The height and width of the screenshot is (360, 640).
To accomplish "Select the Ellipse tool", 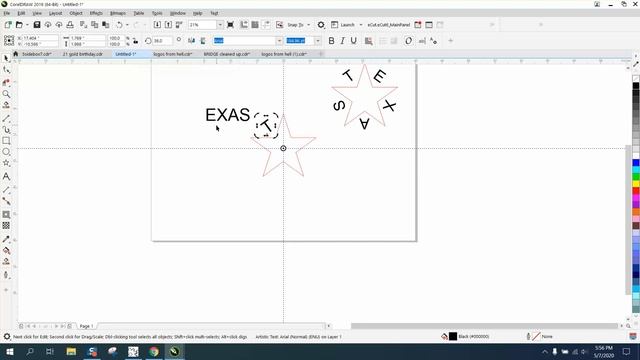I will pos(6,152).
